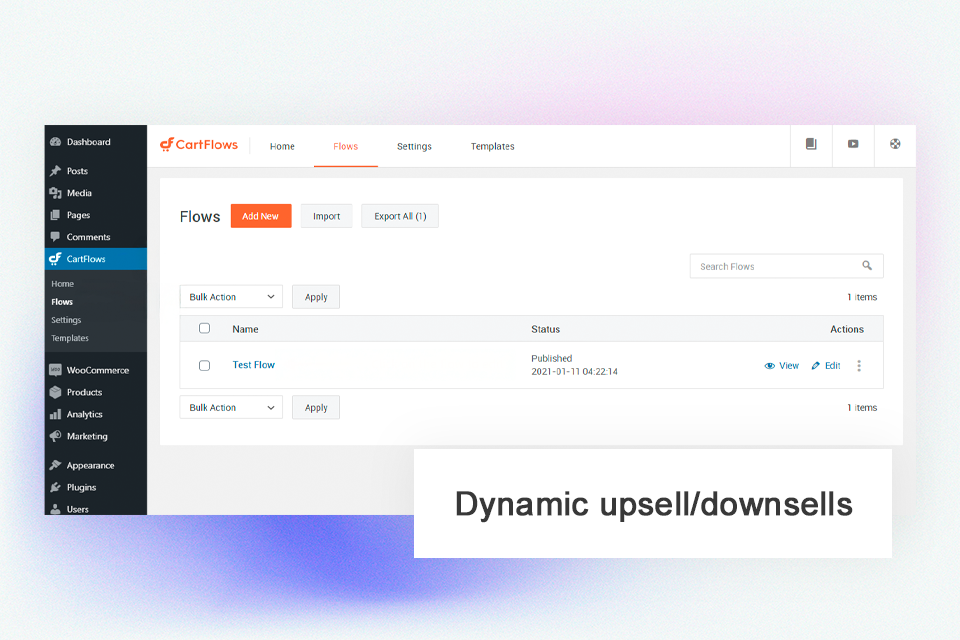Click the Appearance paintbrush icon

coord(56,465)
